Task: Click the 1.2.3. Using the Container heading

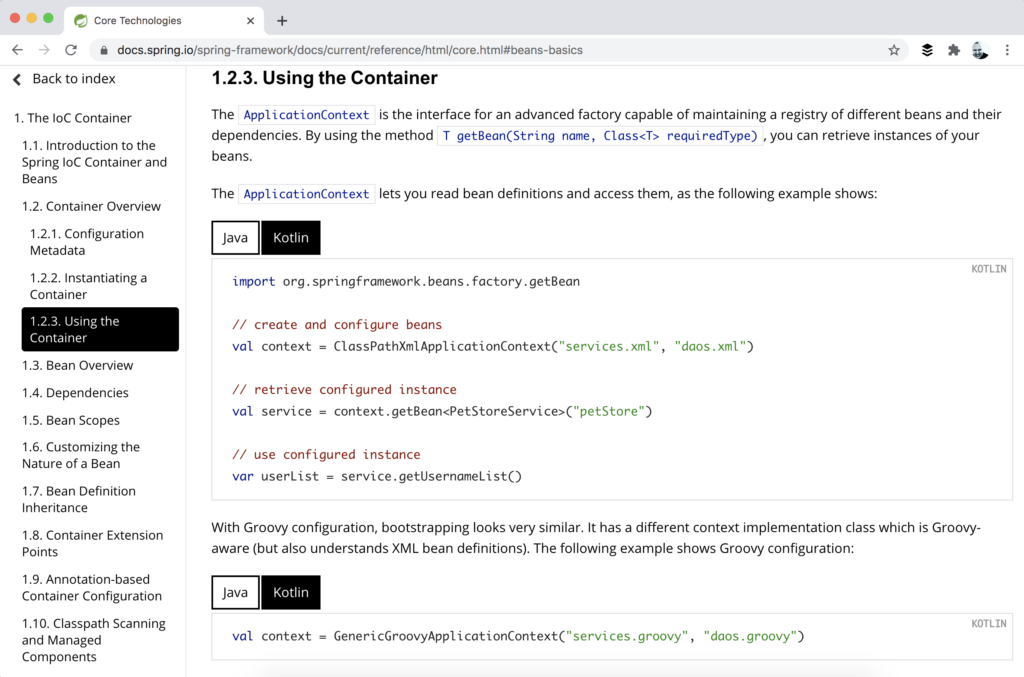Action: (325, 78)
